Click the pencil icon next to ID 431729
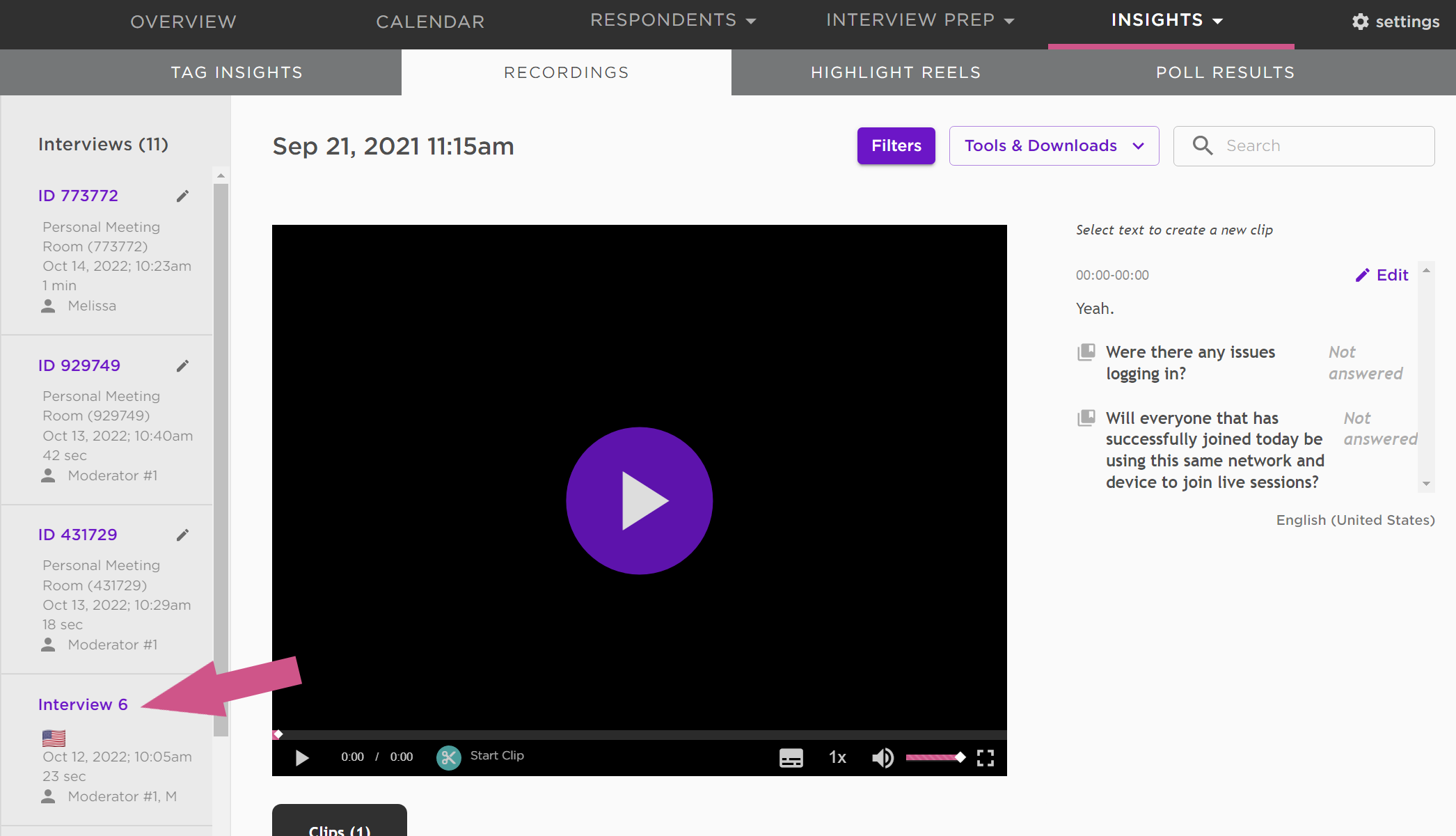The image size is (1456, 836). 182,535
